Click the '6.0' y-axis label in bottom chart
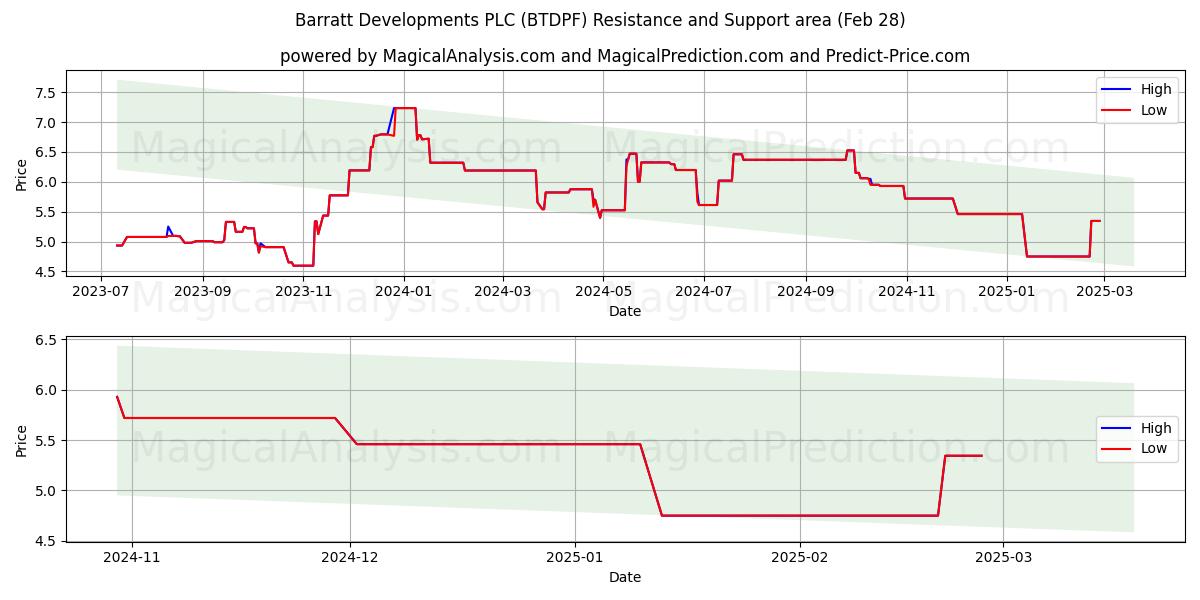The width and height of the screenshot is (1200, 600). point(48,390)
